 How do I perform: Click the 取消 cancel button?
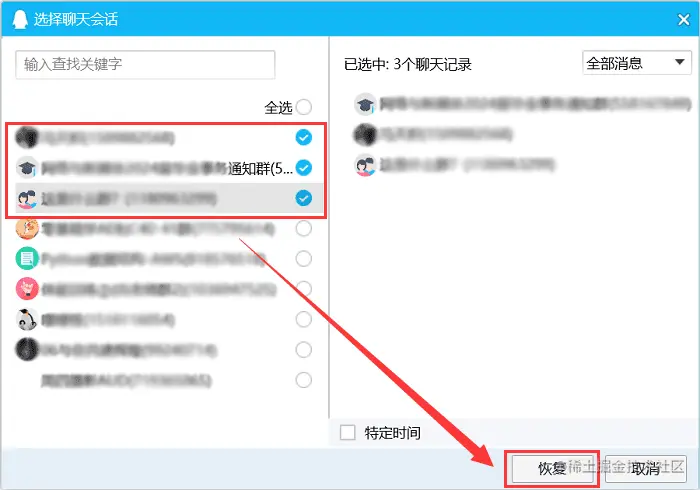[x=646, y=469]
